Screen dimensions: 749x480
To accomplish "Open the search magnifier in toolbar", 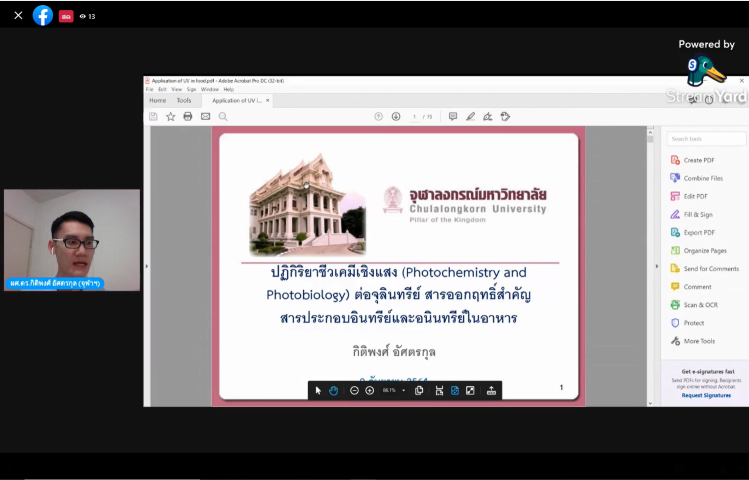I will [x=223, y=117].
